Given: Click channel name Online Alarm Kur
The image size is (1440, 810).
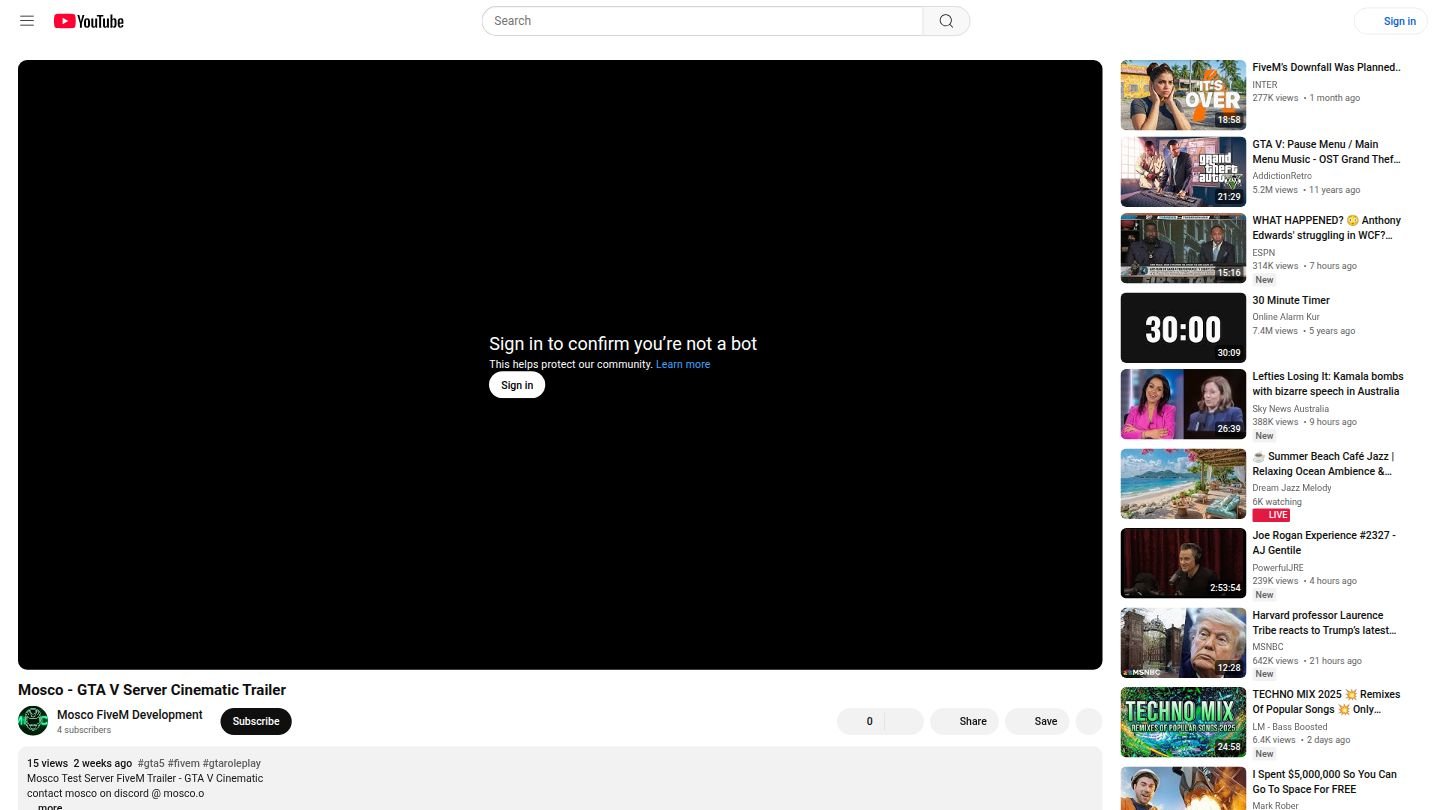Looking at the screenshot, I should tap(1286, 317).
